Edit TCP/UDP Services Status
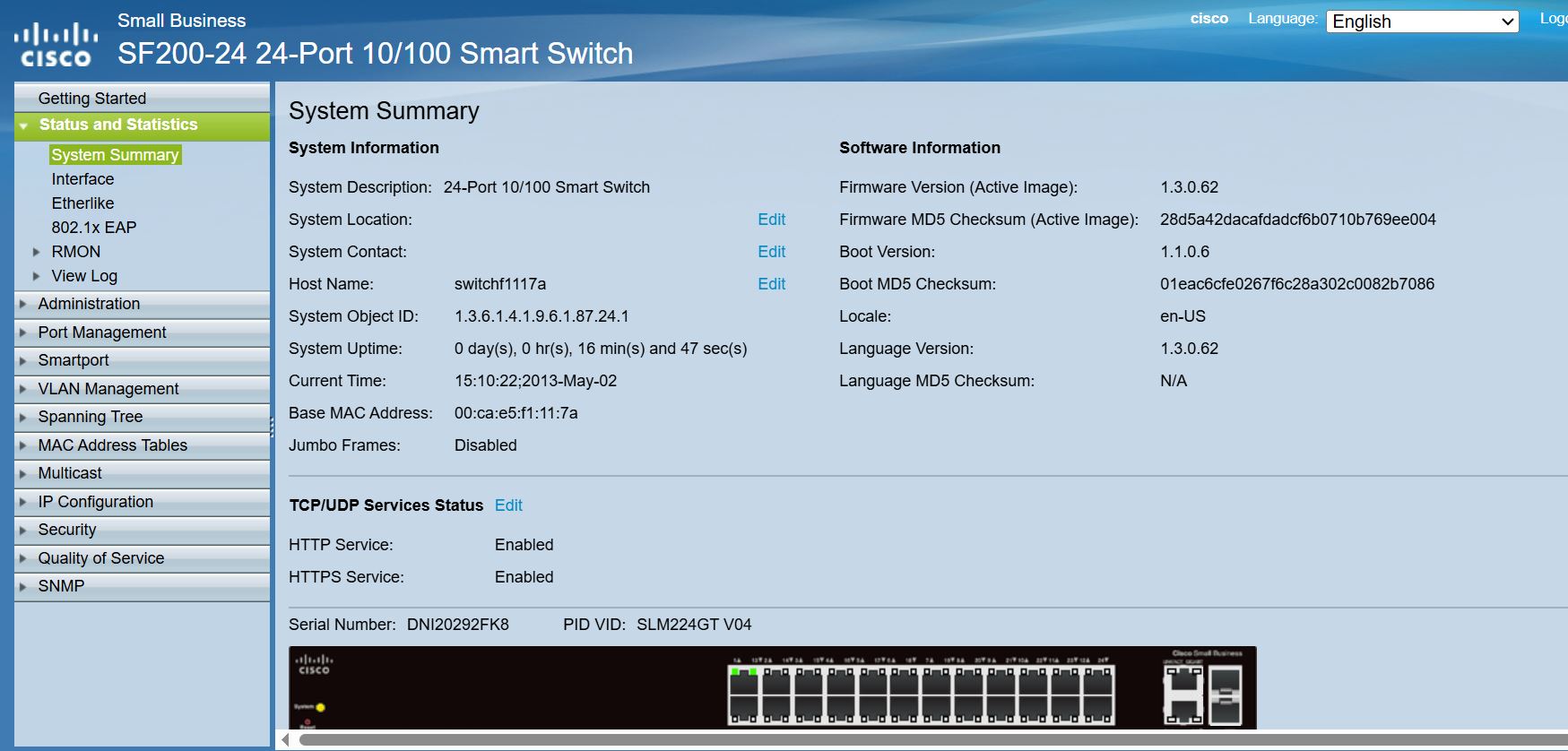Viewport: 1568px width, 751px height. [x=508, y=505]
